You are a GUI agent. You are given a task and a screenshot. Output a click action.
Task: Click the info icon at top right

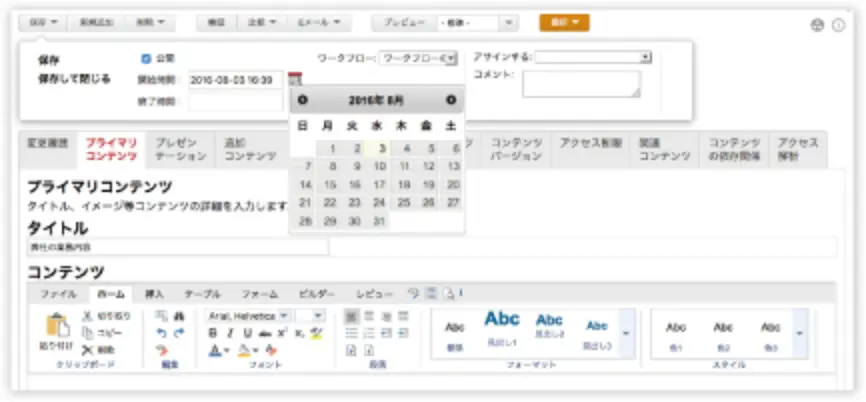pyautogui.click(x=839, y=25)
